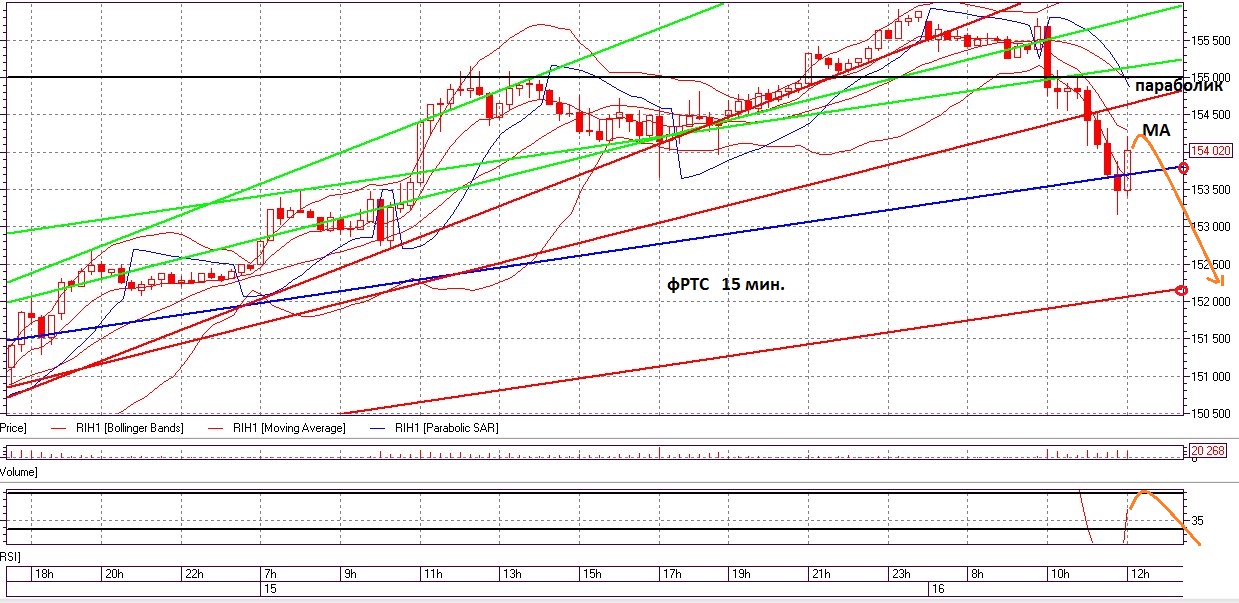Pick the 150 500 price axis label
1239x603 pixels.
pos(1209,413)
